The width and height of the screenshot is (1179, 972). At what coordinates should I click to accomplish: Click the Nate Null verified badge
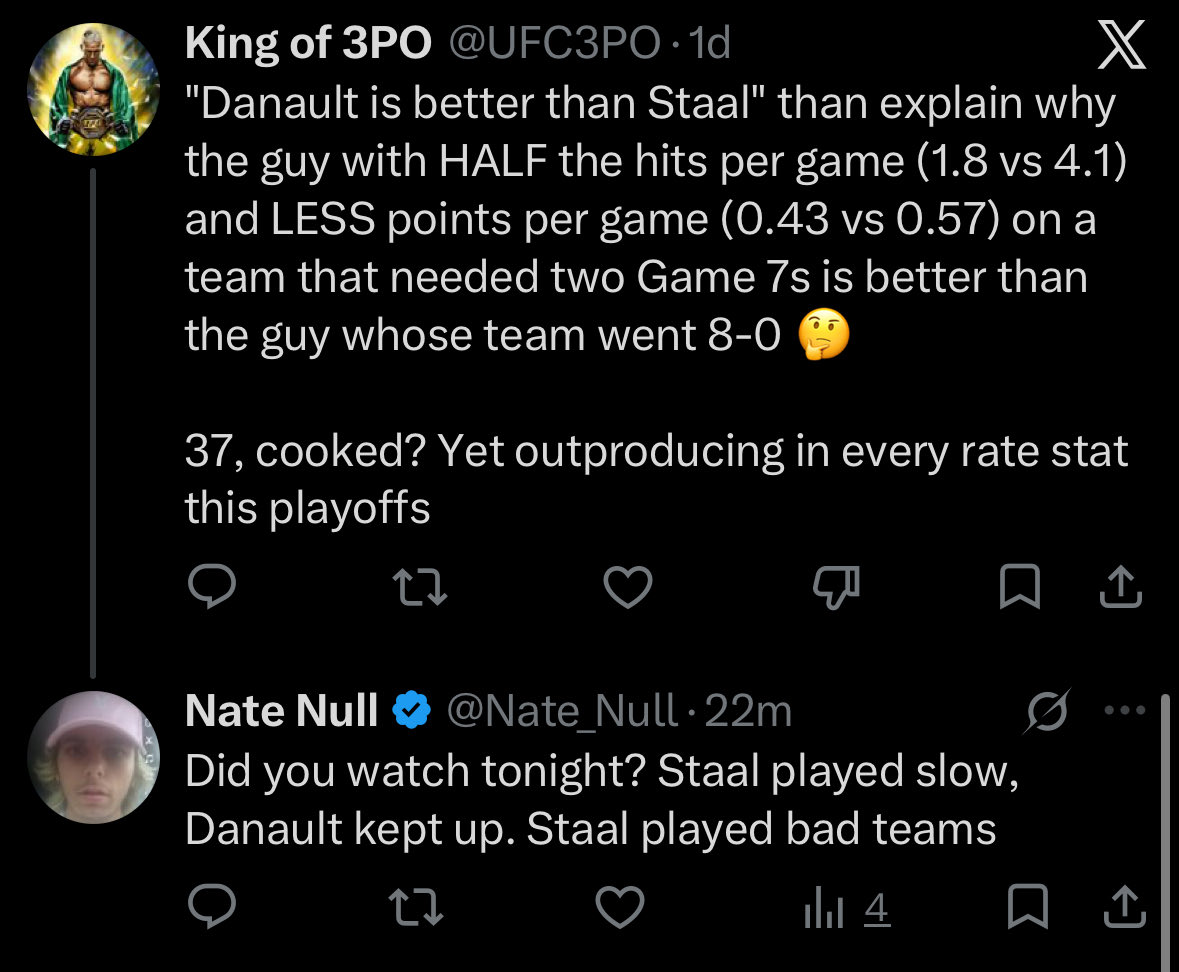(411, 710)
